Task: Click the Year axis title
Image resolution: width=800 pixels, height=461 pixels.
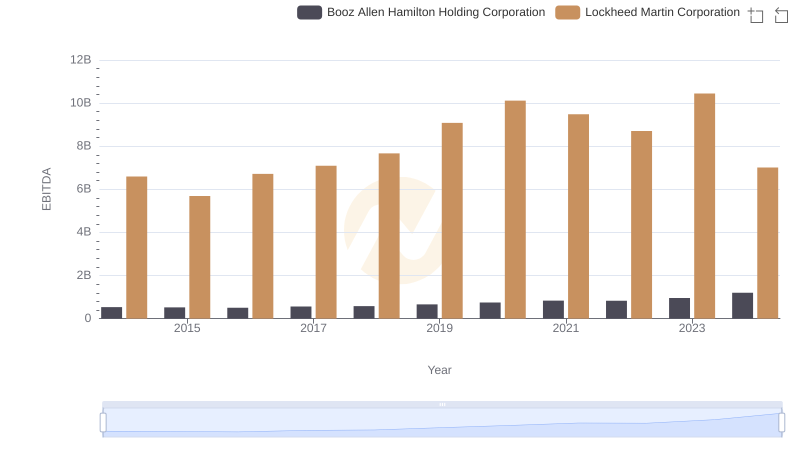Action: pyautogui.click(x=439, y=370)
